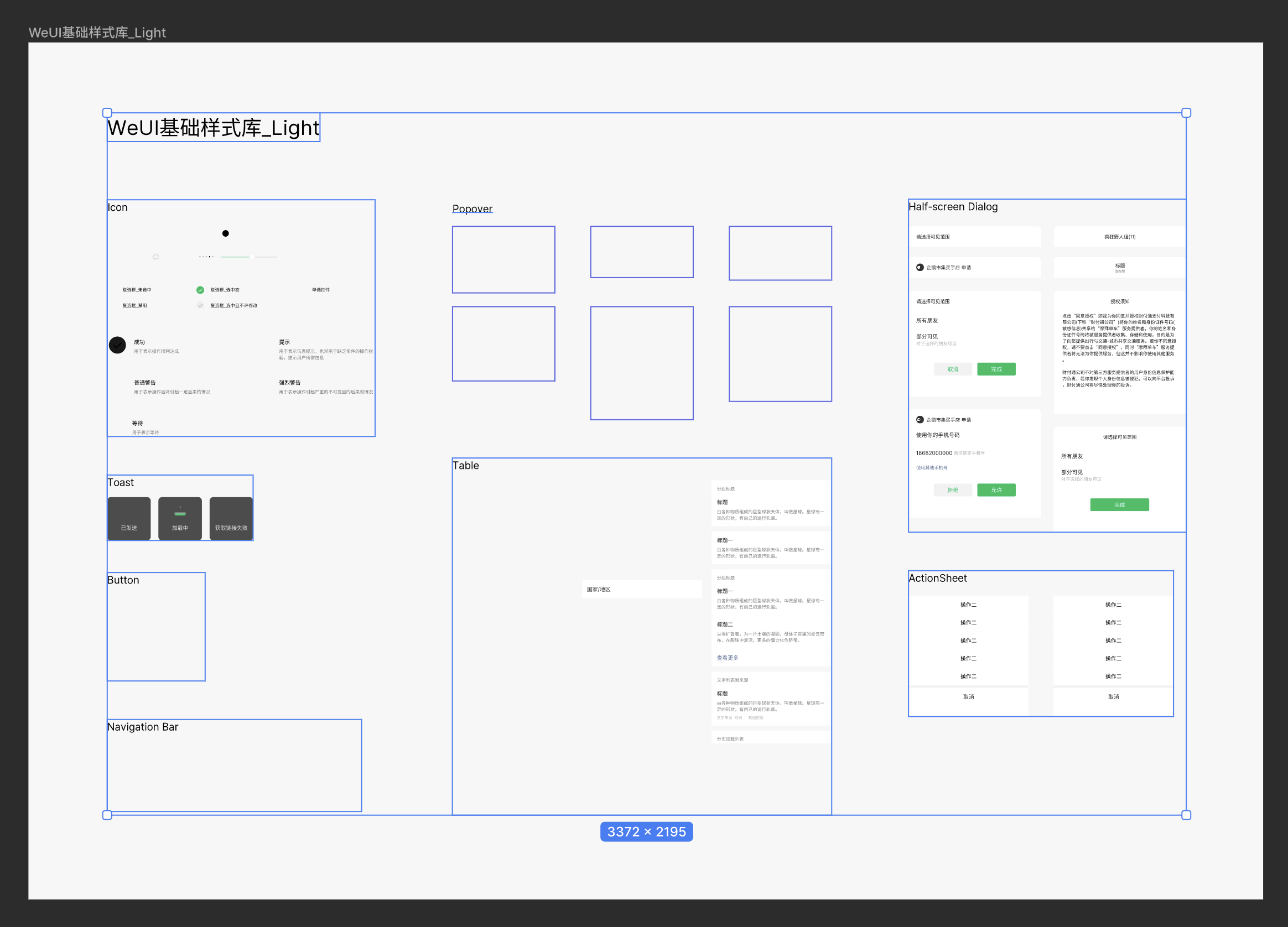Click the solid black dot icon

pos(226,233)
